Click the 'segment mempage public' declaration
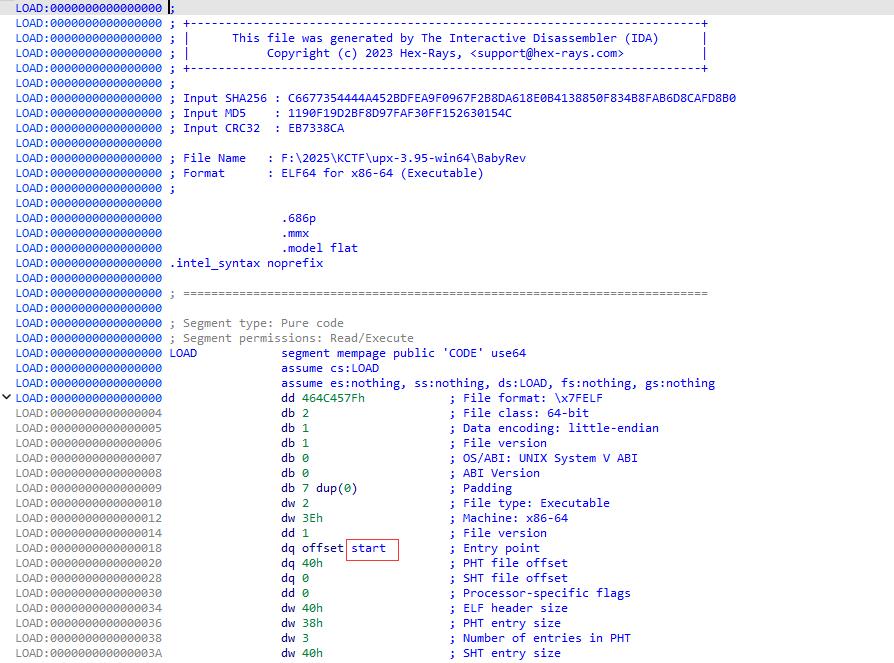Image resolution: width=894 pixels, height=663 pixels. (x=403, y=353)
